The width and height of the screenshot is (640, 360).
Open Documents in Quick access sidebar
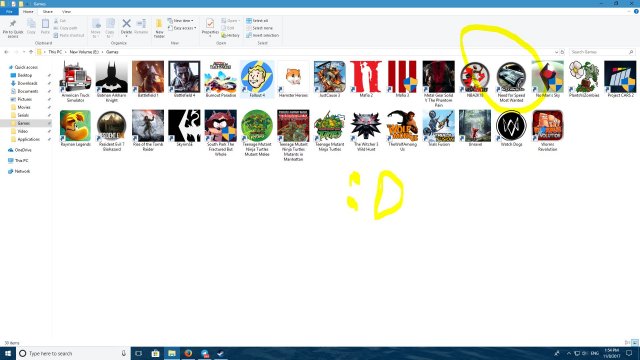coord(27,91)
